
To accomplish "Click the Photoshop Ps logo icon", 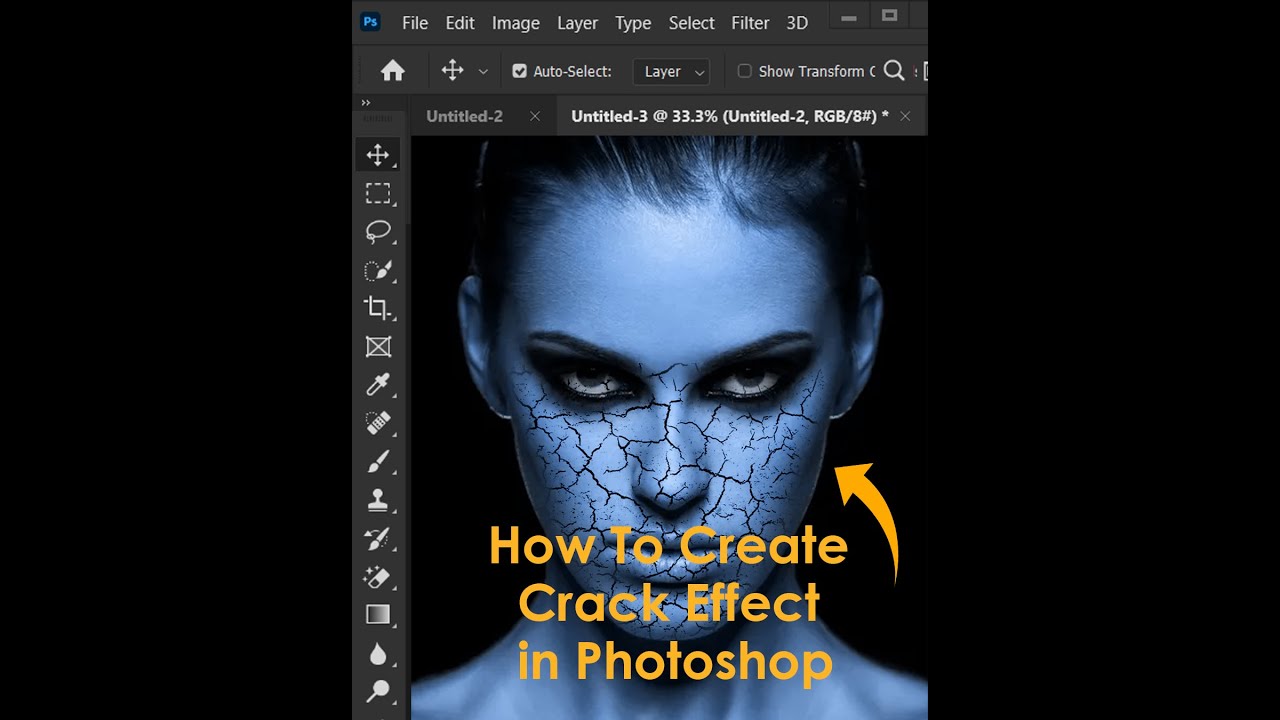I will click(371, 22).
